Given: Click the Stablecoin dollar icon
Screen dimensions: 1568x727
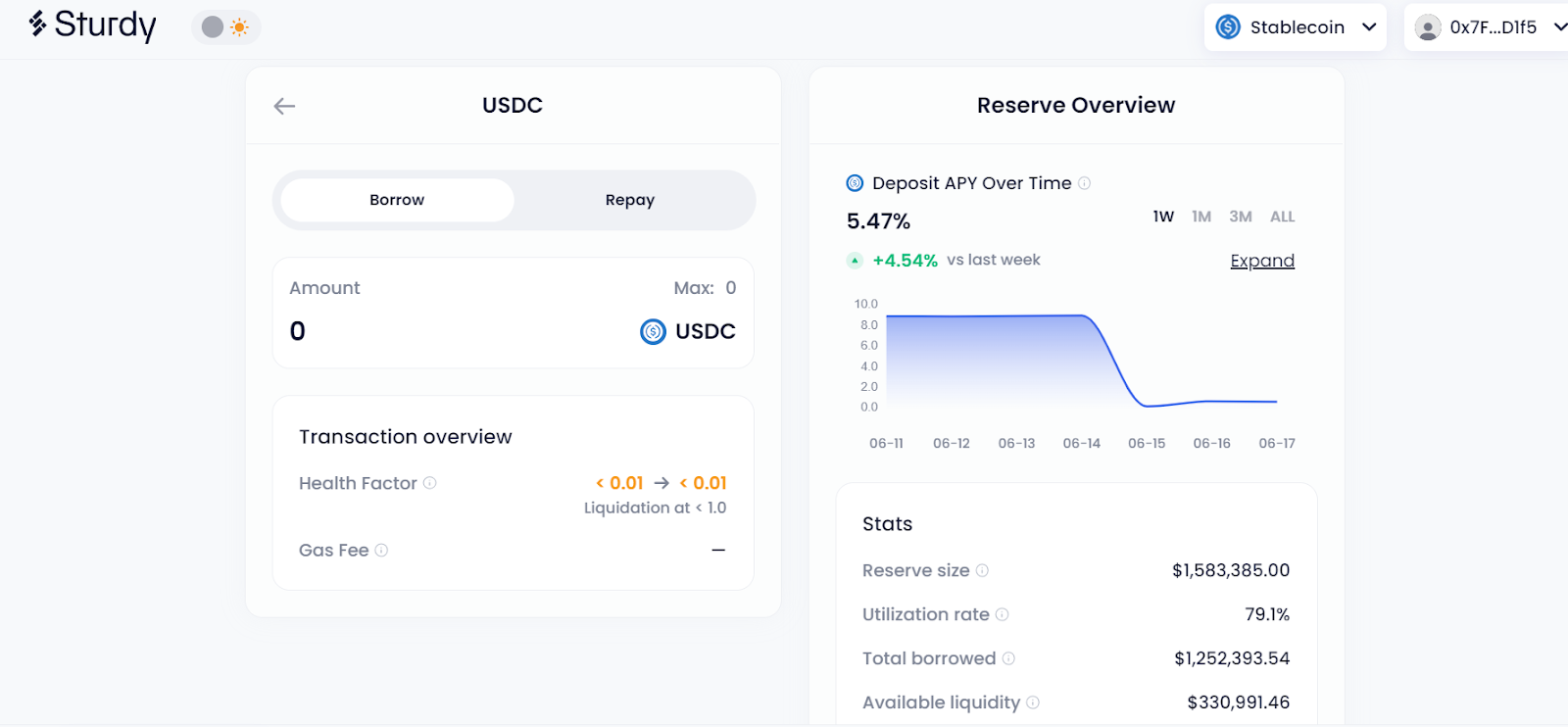Looking at the screenshot, I should click(1228, 27).
